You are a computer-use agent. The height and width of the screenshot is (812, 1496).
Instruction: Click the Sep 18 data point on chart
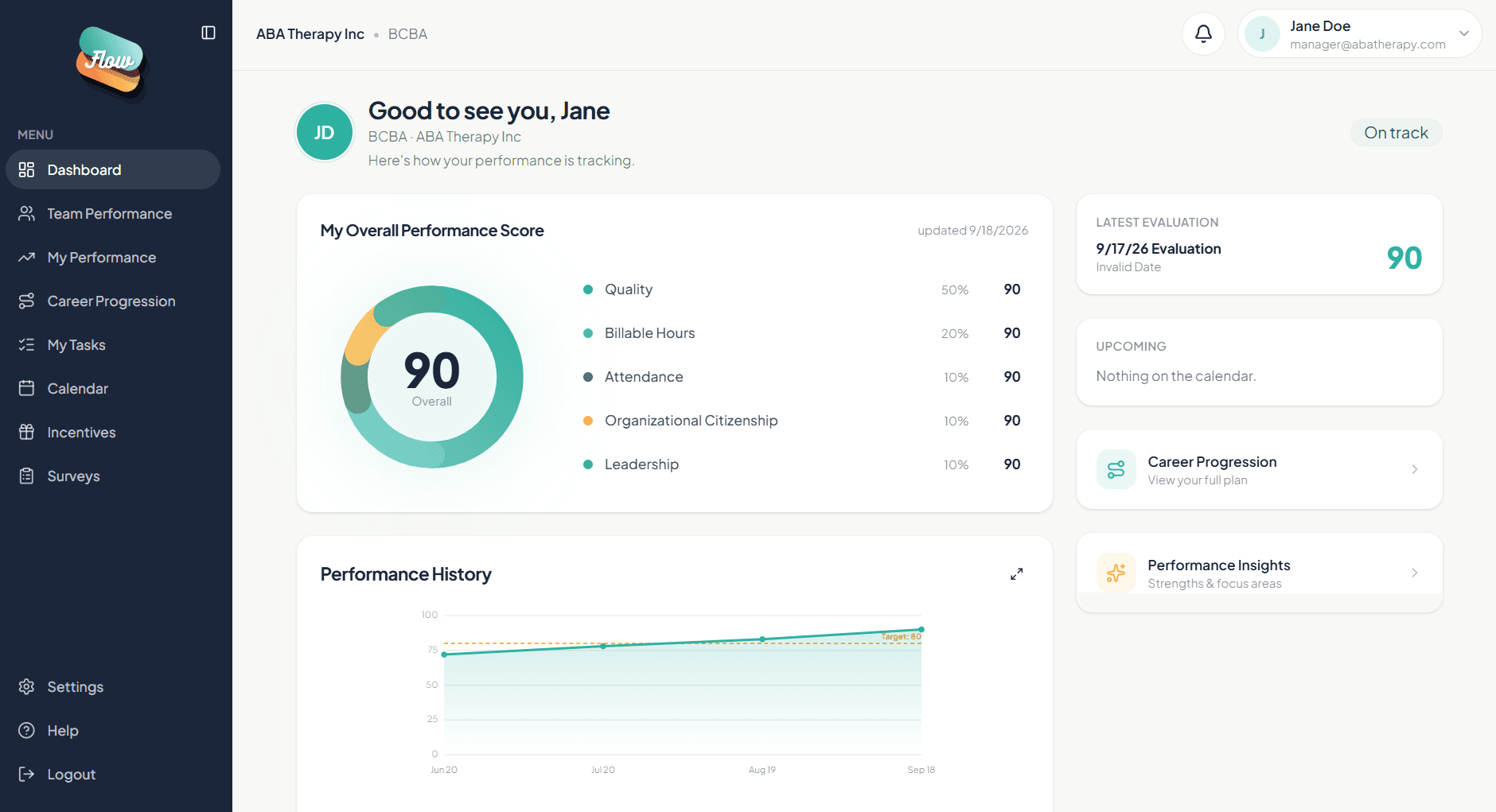click(921, 629)
